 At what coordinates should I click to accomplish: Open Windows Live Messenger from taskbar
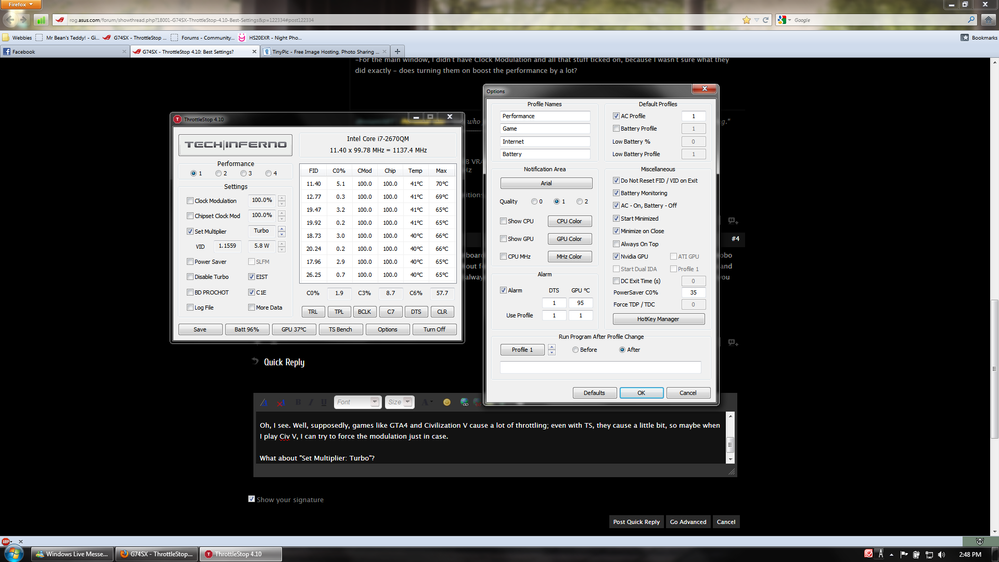tap(72, 554)
